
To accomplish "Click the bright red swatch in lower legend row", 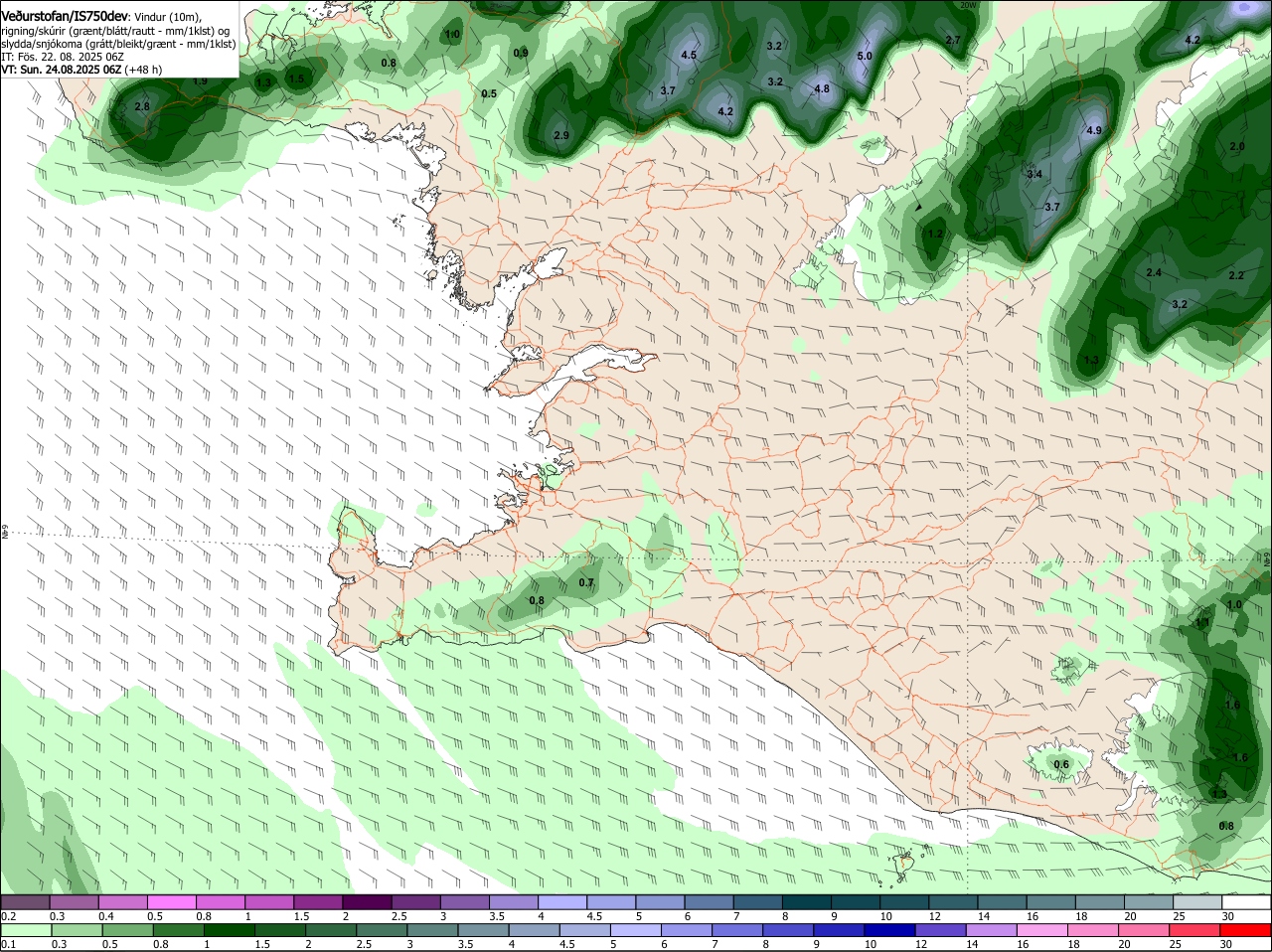I will click(1247, 930).
